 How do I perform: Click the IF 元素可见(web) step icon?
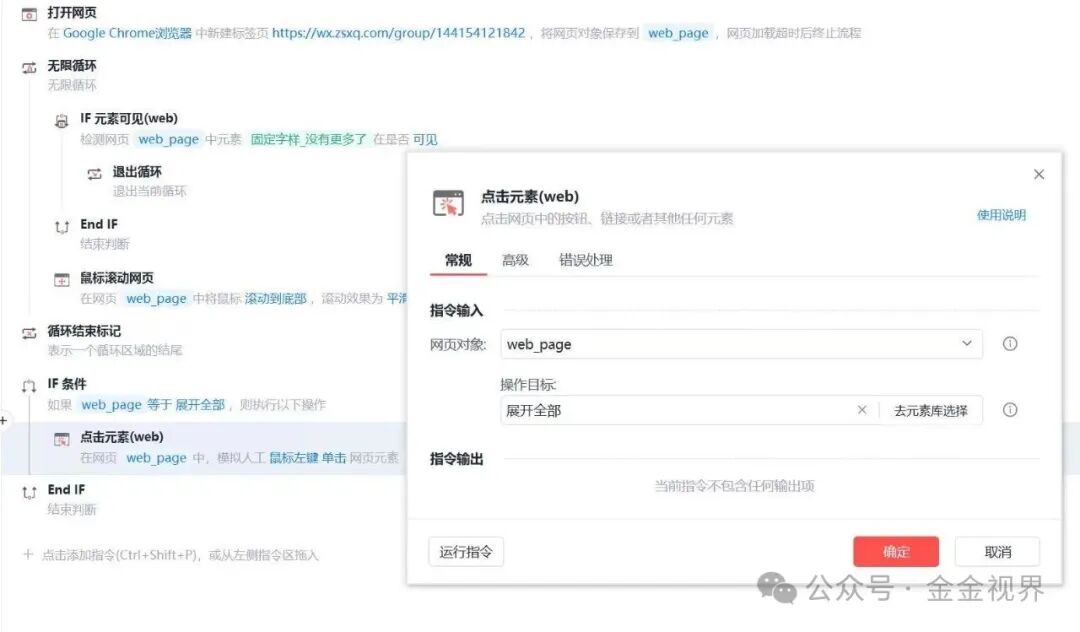click(60, 118)
